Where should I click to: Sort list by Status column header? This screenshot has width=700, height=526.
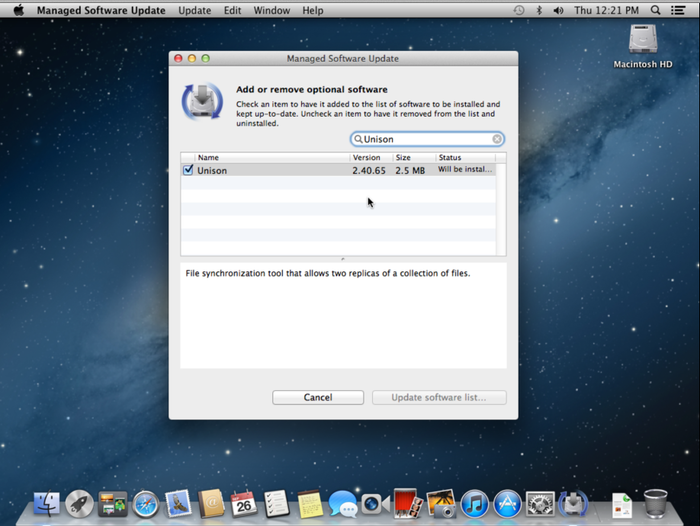point(465,158)
